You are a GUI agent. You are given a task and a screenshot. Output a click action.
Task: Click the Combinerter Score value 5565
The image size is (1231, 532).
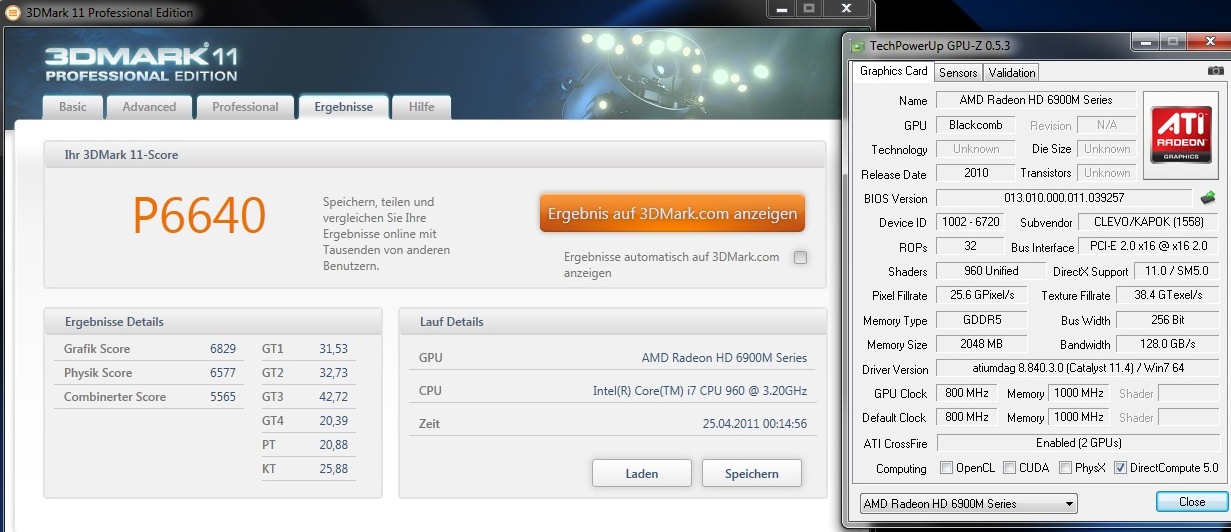click(x=223, y=397)
